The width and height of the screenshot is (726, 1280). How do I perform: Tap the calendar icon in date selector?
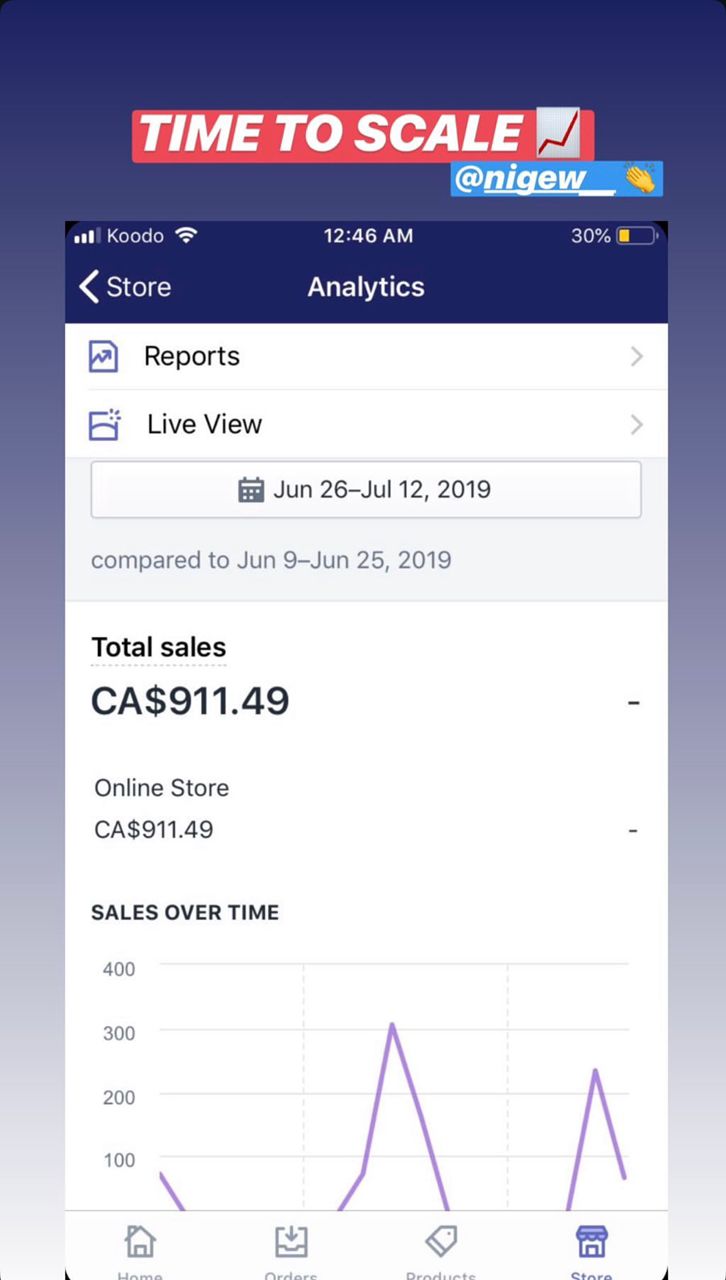click(x=251, y=490)
